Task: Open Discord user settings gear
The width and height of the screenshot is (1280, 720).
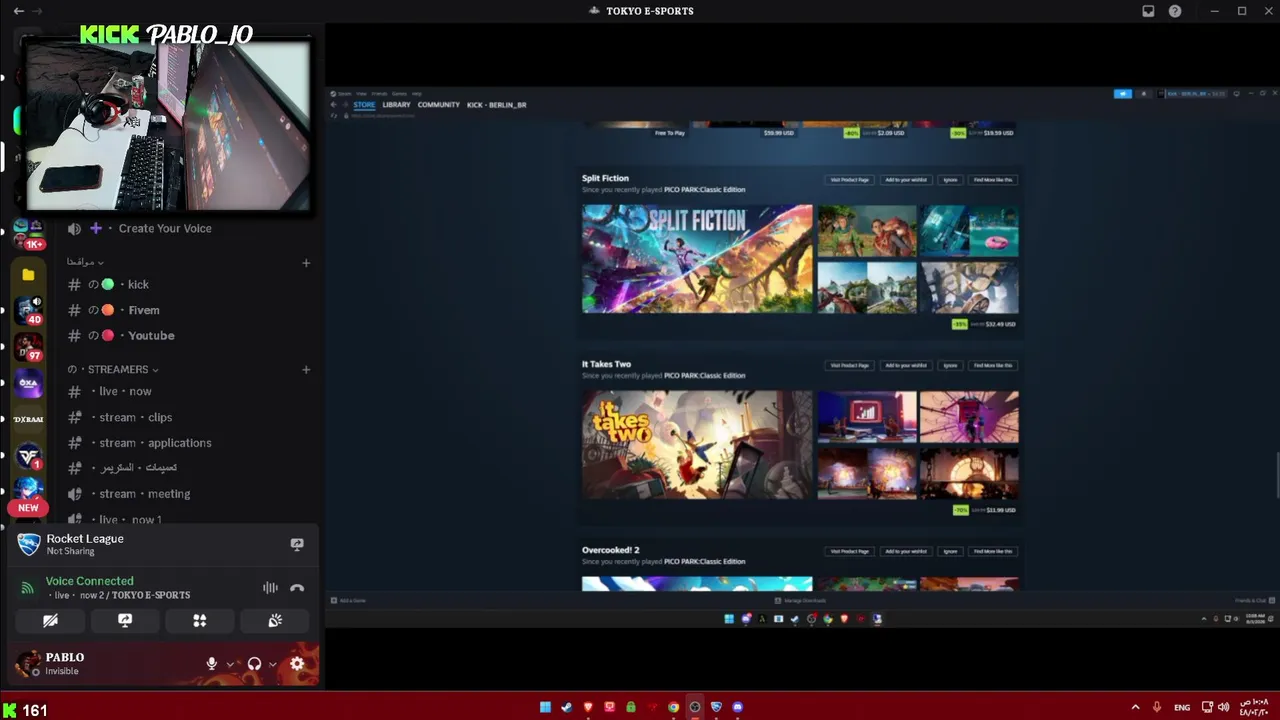Action: tap(297, 663)
